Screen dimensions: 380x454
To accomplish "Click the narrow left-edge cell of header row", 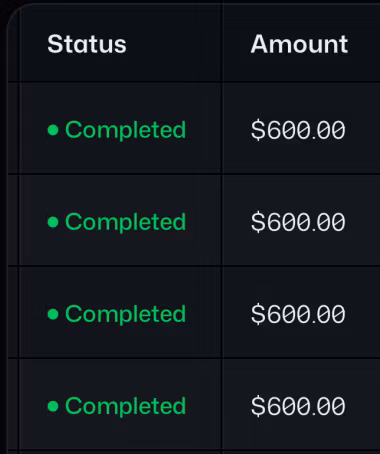I will click(13, 42).
